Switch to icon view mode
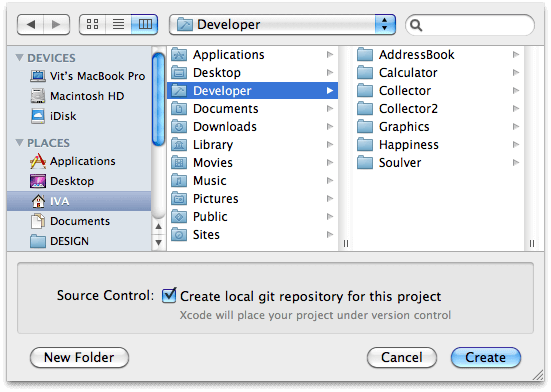The image size is (551, 392). (x=92, y=24)
